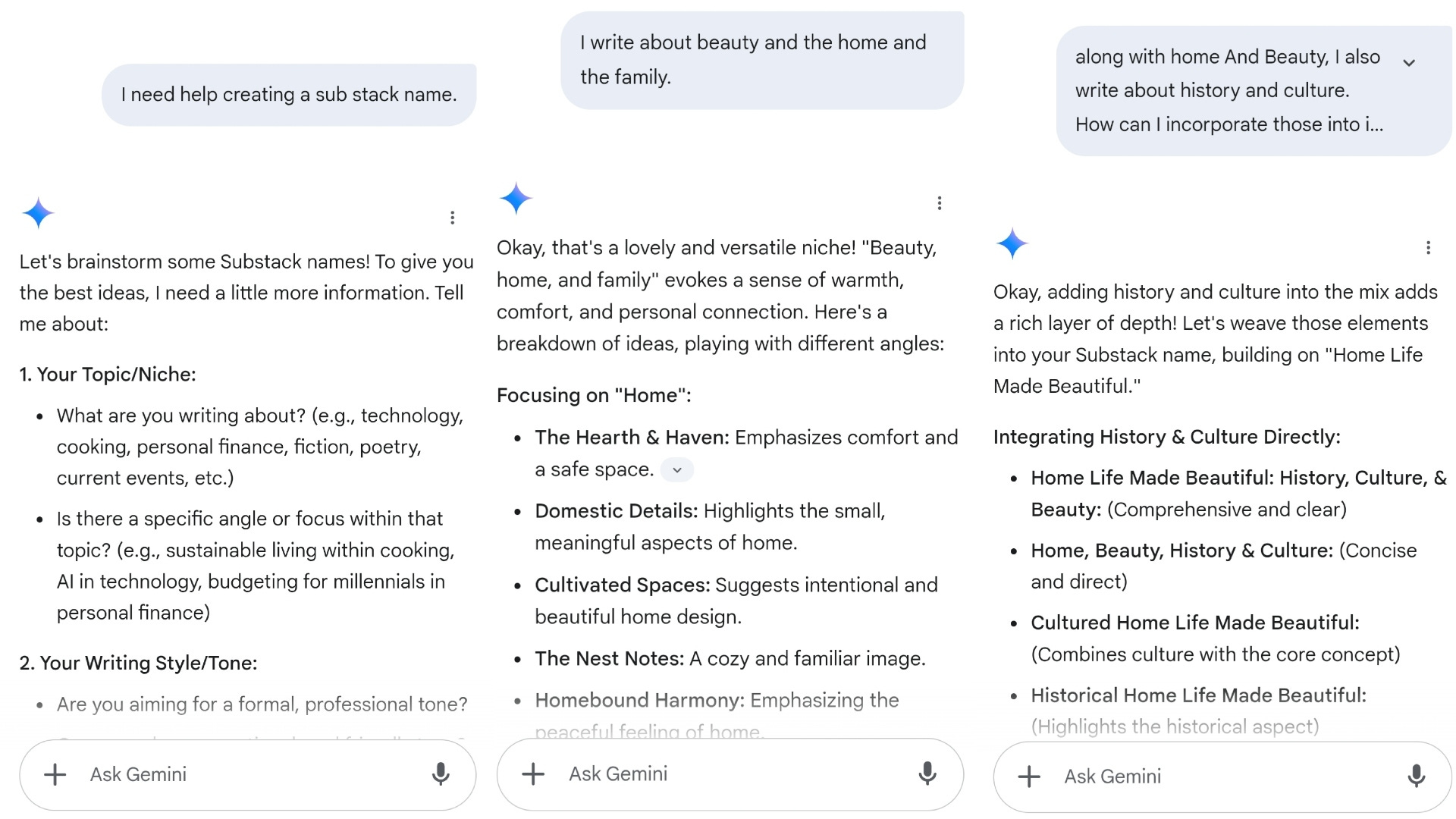This screenshot has height=819, width=1456.
Task: Click the microphone icon in left panel
Action: pyautogui.click(x=441, y=773)
